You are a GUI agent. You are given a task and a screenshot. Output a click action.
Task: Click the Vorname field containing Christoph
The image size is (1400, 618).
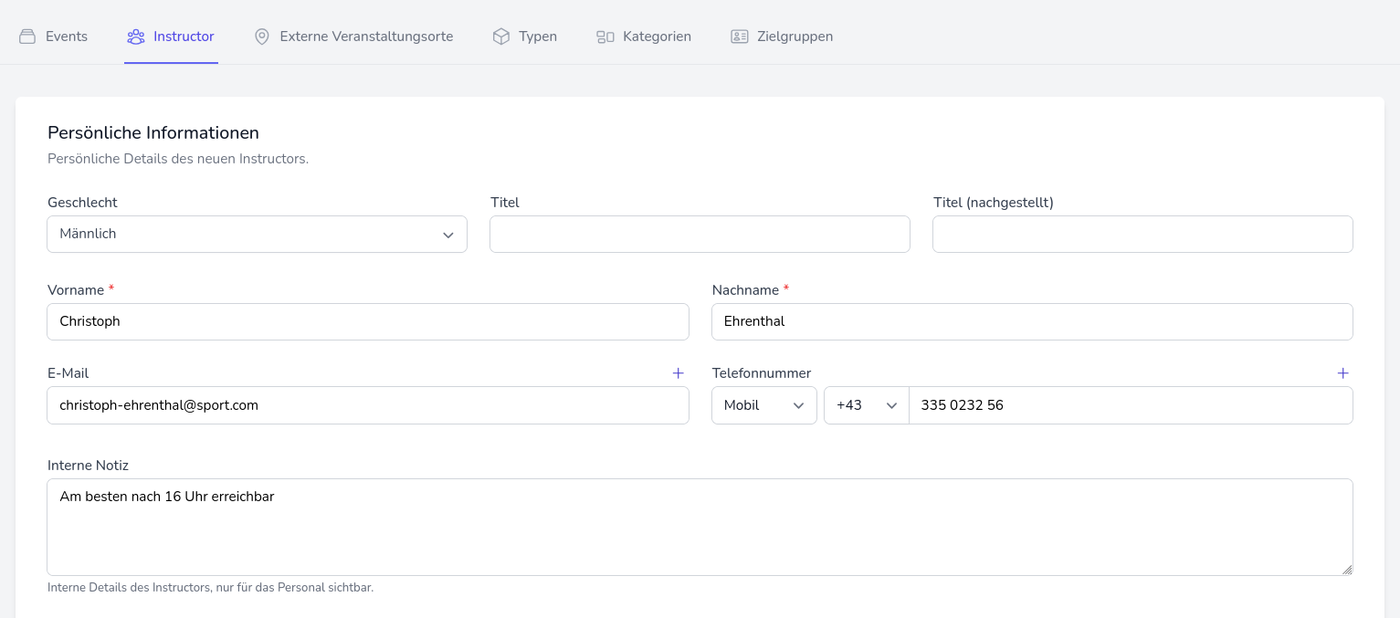368,322
